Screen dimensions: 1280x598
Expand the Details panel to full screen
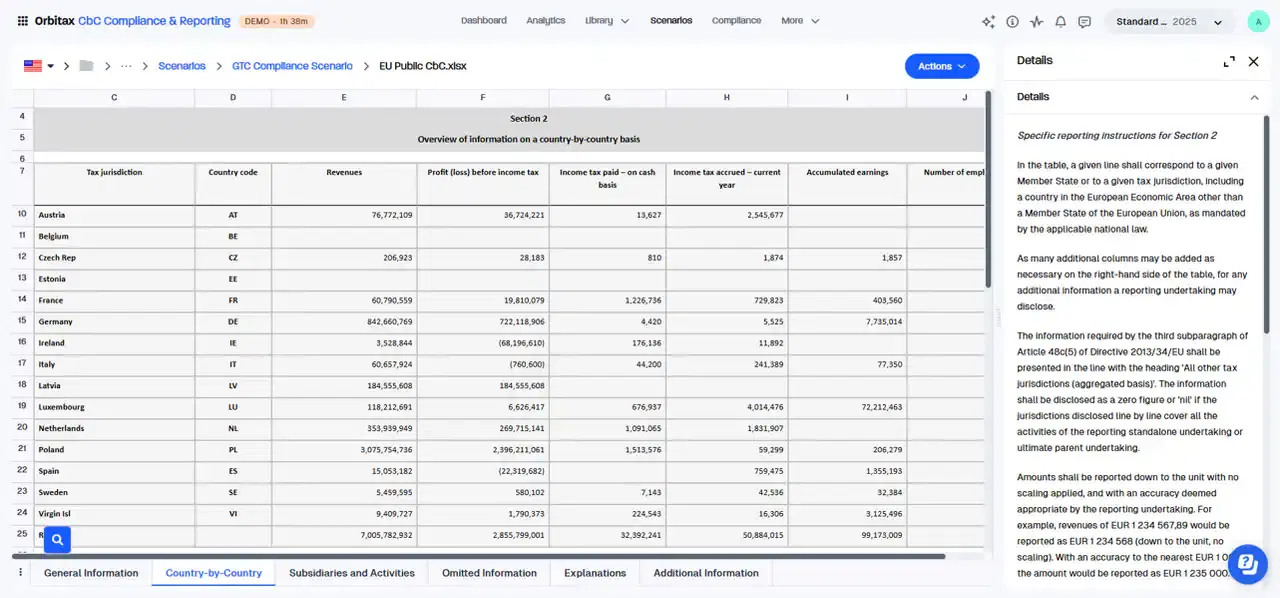(x=1229, y=61)
